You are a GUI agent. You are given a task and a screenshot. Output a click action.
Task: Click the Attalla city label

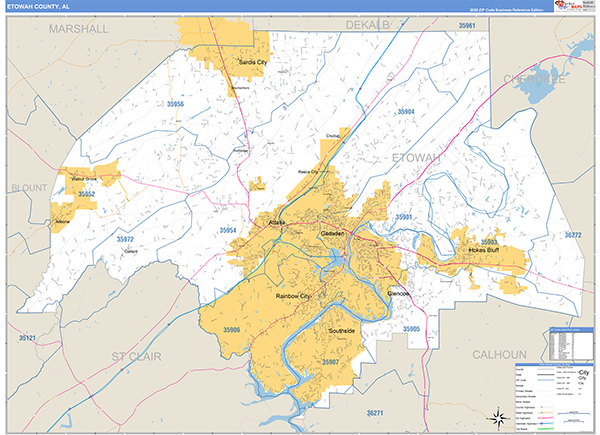[x=277, y=222]
